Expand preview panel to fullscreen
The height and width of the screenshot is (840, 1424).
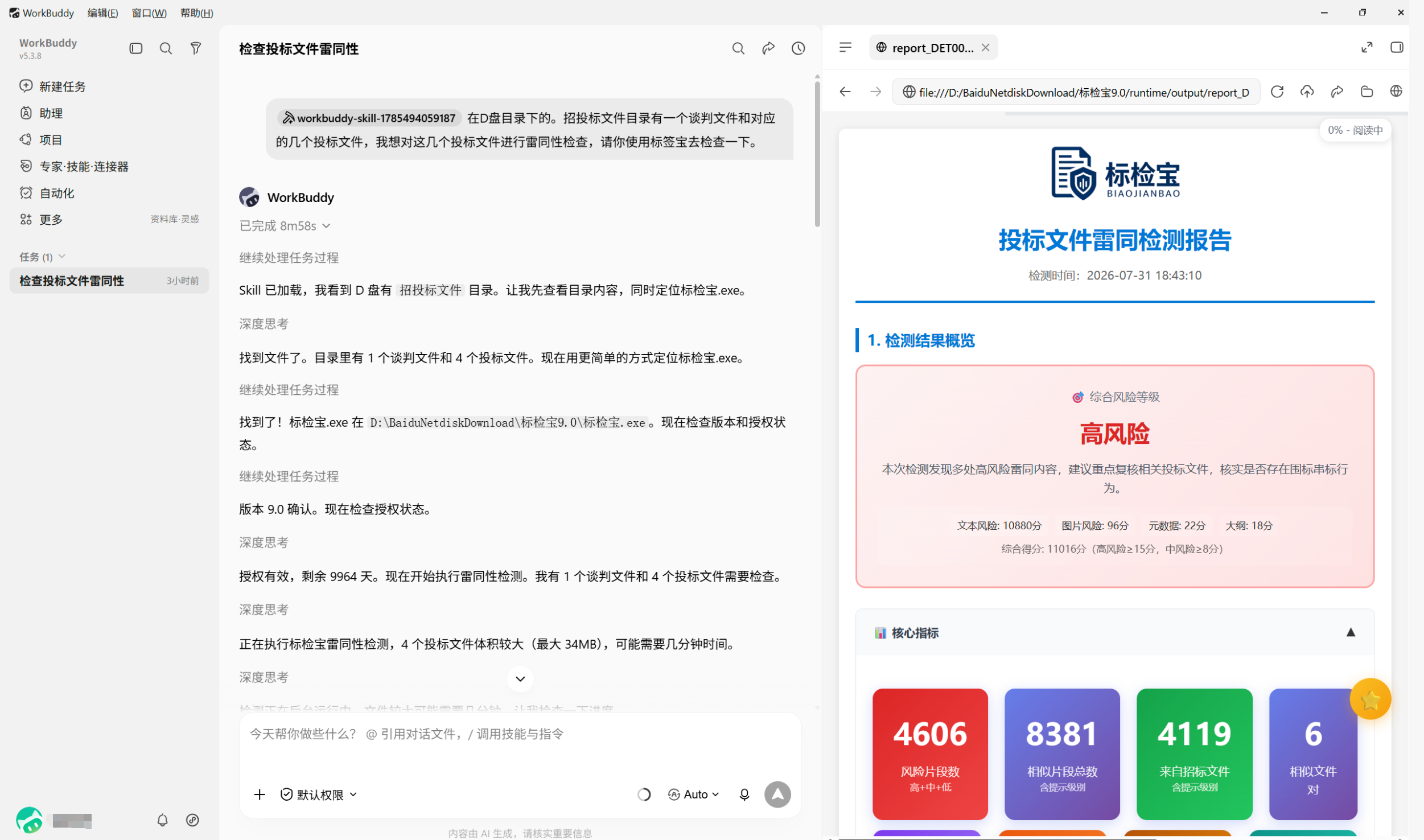point(1367,47)
